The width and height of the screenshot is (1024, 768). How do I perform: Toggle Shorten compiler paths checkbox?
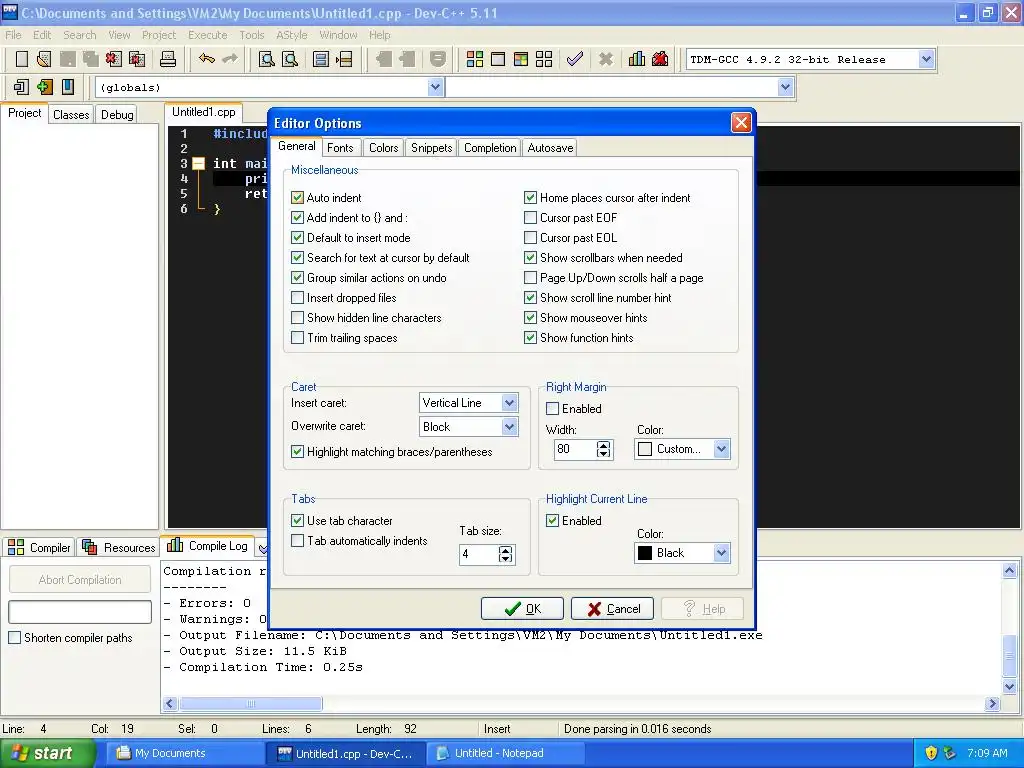tap(14, 638)
